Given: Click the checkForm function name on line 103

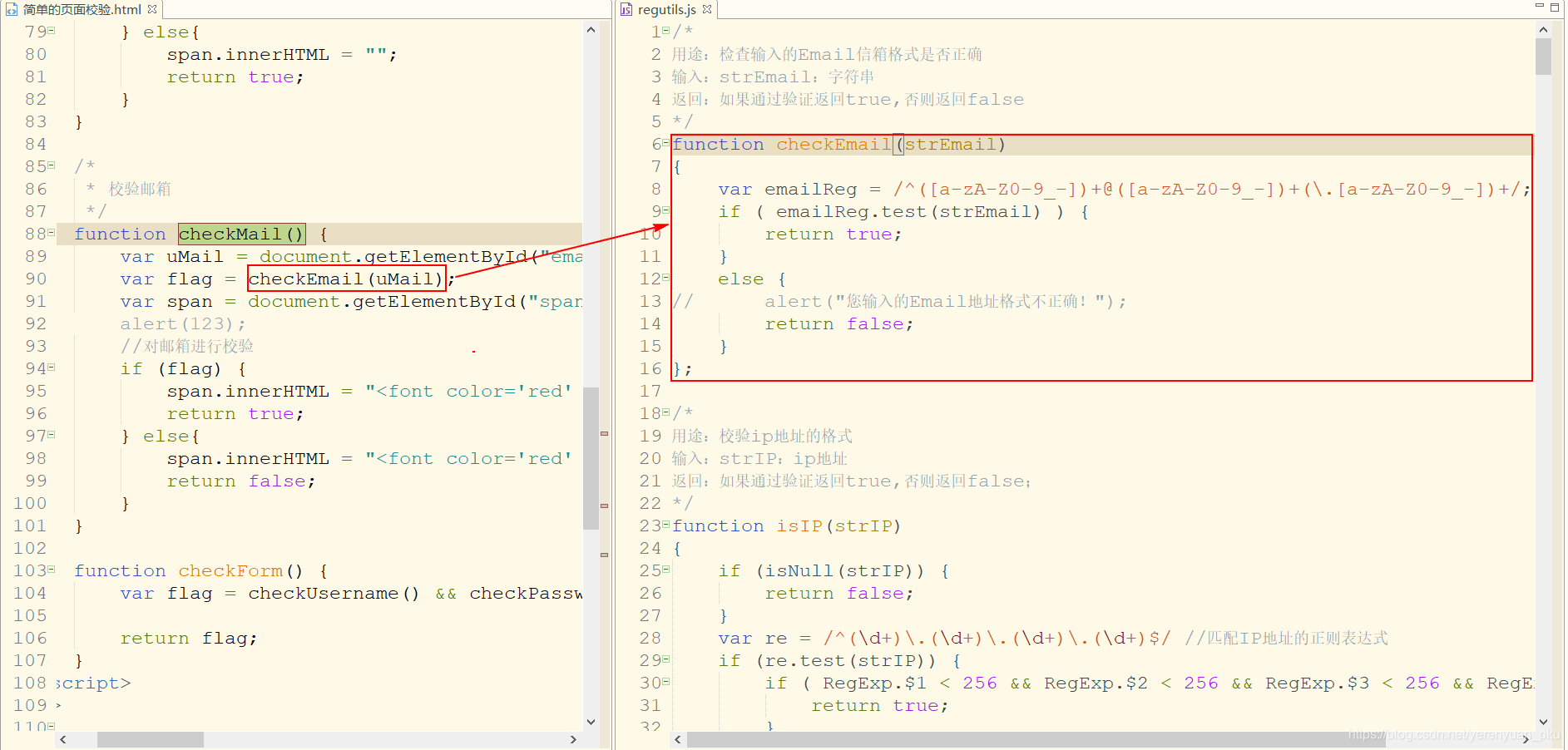Looking at the screenshot, I should 230,570.
